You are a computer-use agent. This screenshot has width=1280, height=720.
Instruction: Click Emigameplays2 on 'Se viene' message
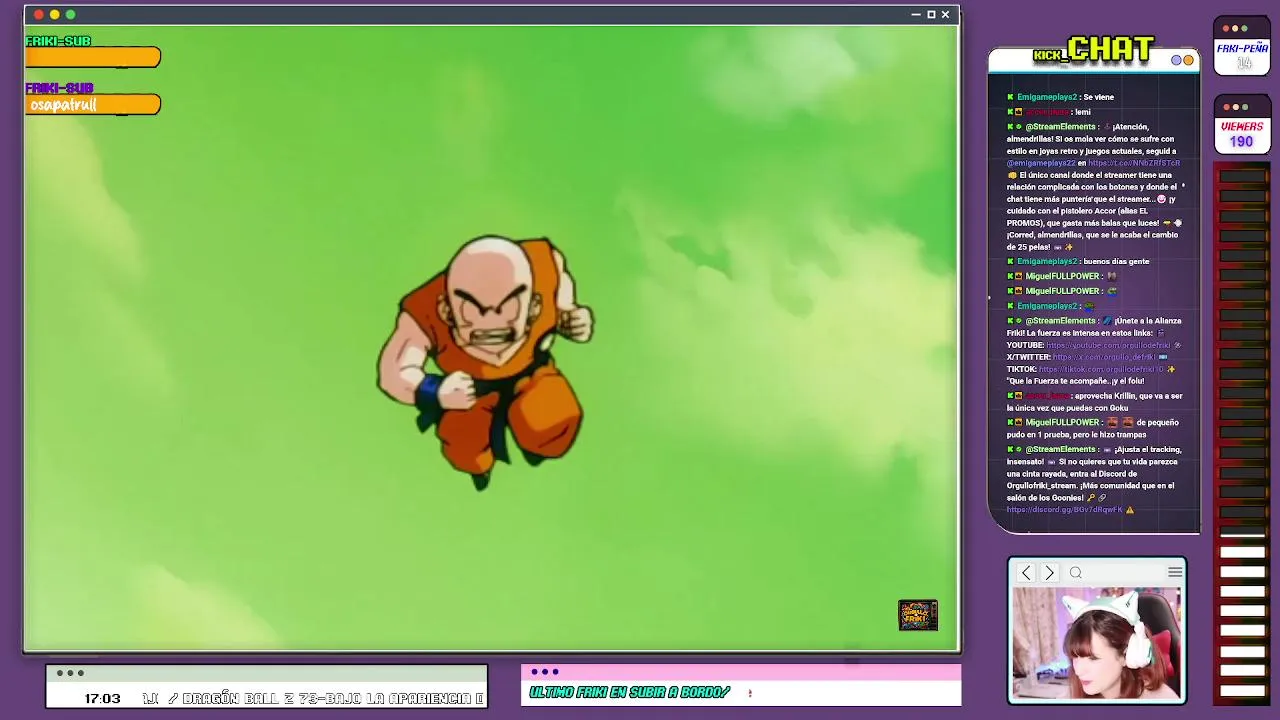(1049, 97)
